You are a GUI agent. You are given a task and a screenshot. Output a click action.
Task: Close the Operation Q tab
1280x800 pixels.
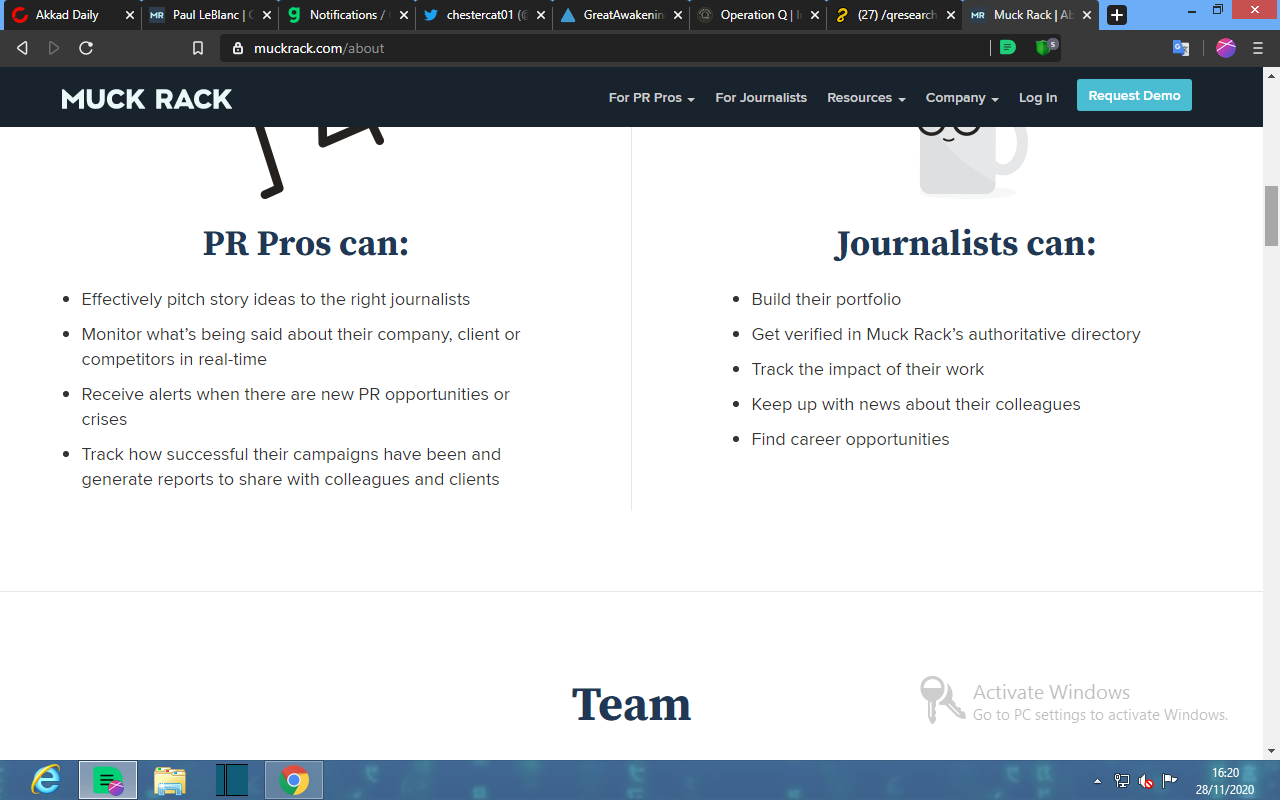(x=815, y=15)
